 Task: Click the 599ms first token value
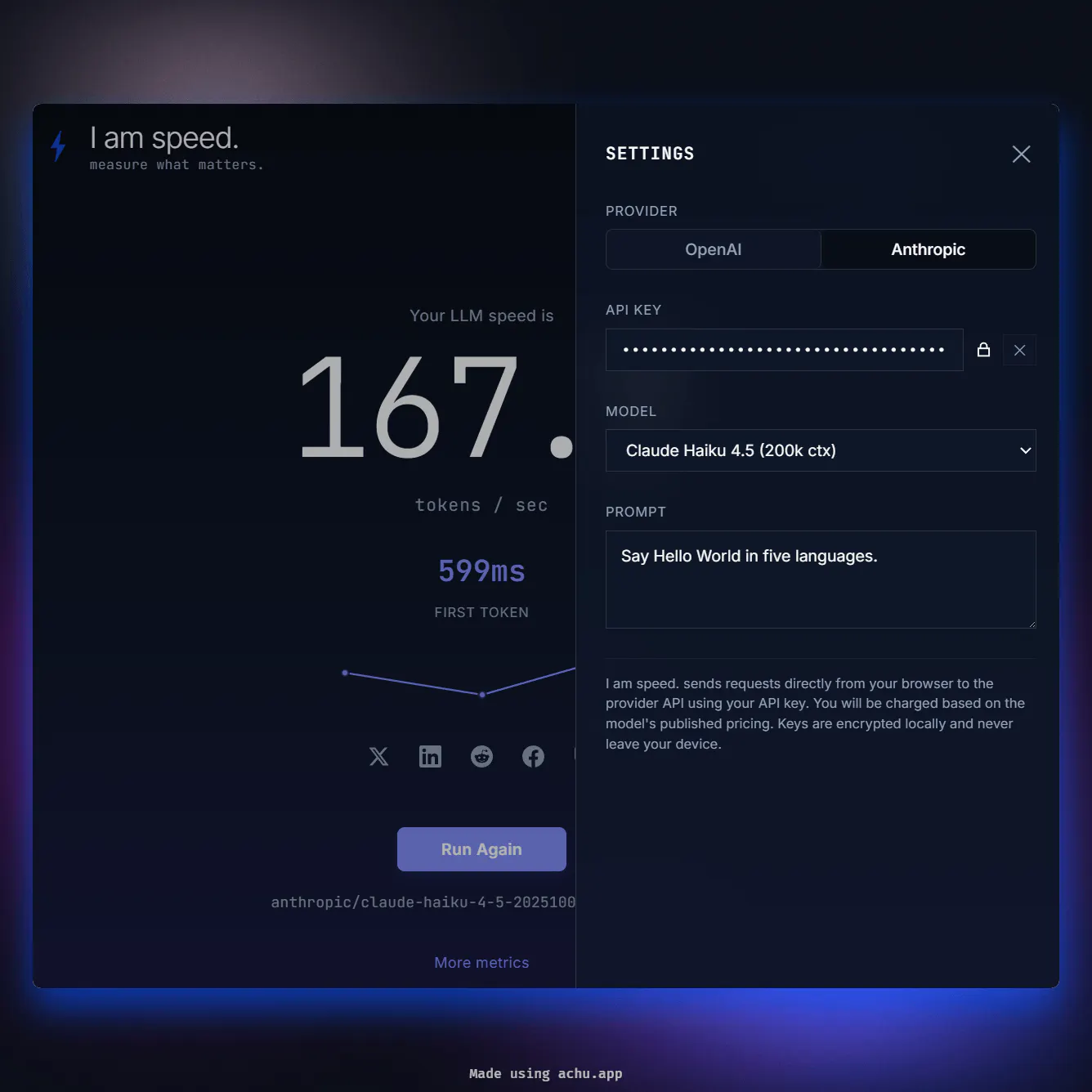481,571
